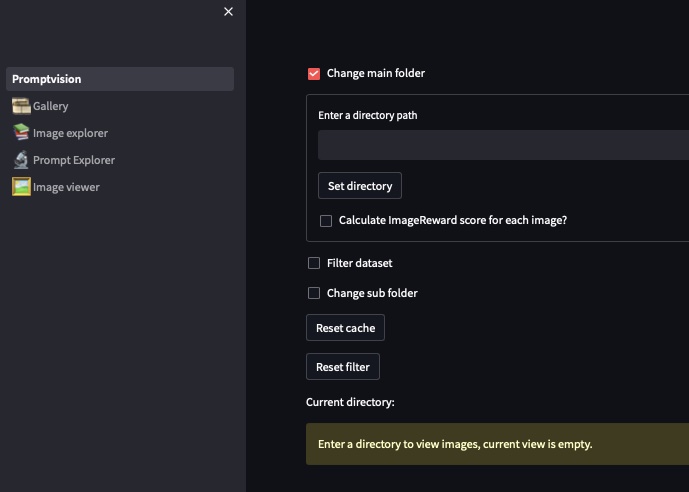The height and width of the screenshot is (492, 689).
Task: Click the Gallery picture-frame icon
Action: click(21, 106)
